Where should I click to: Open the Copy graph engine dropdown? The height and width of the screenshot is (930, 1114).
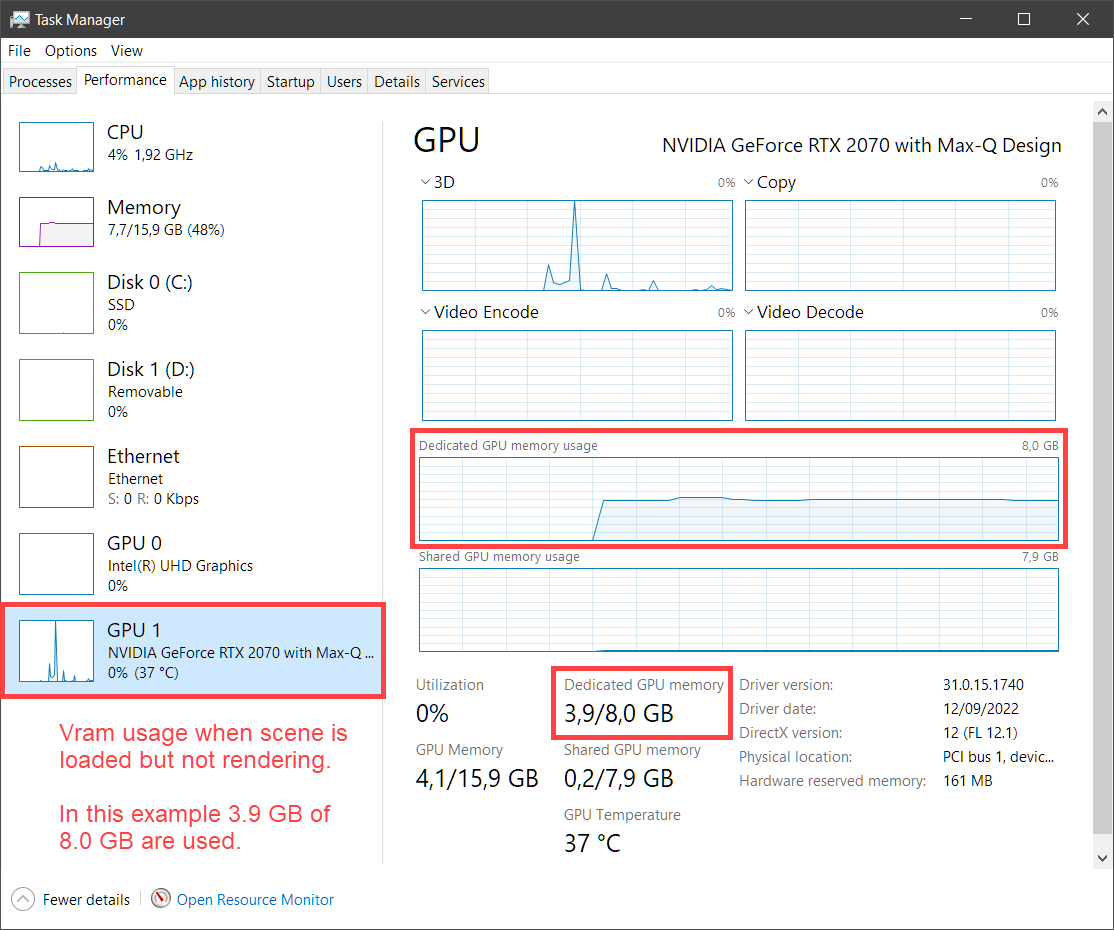(750, 182)
